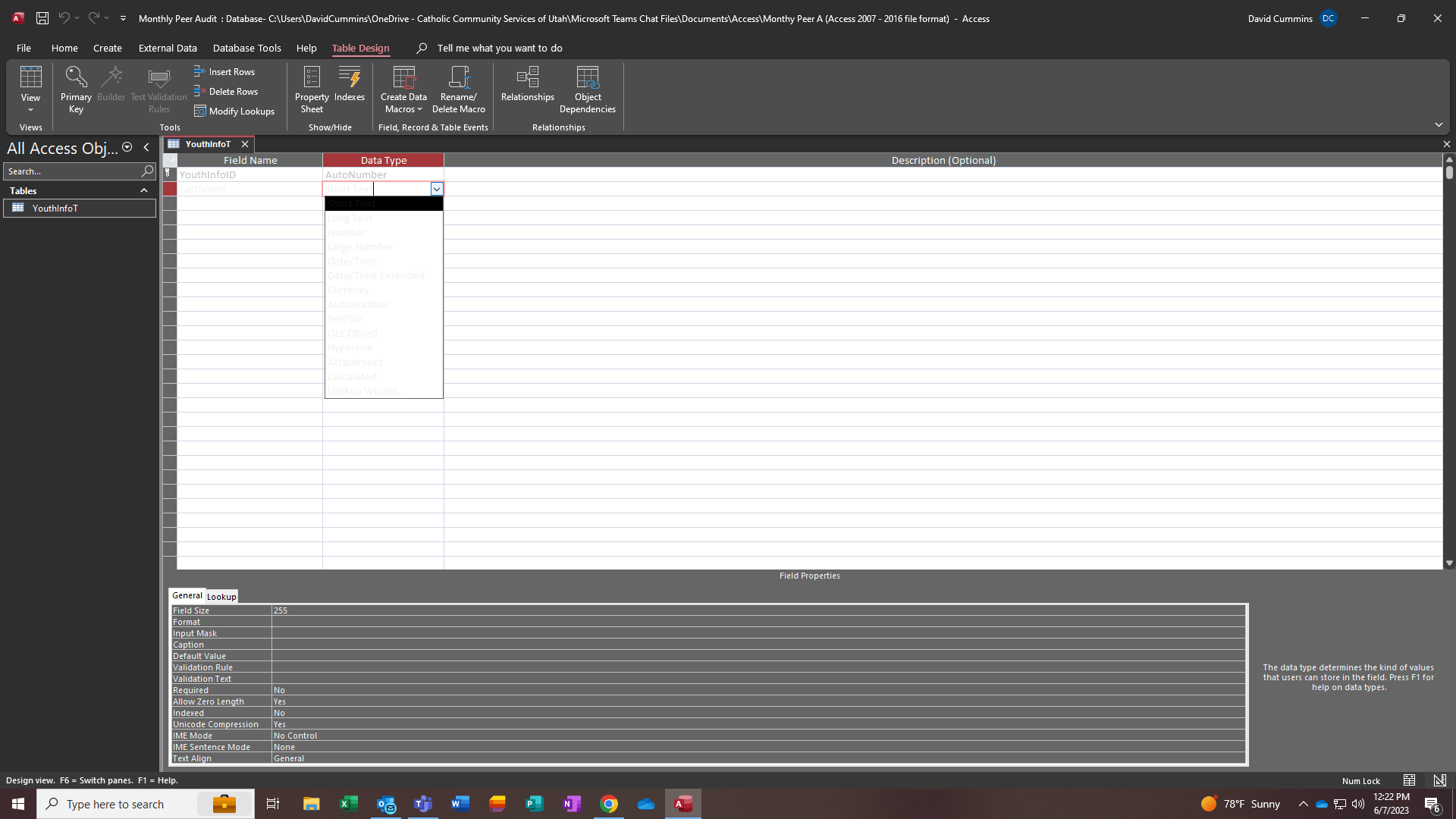This screenshot has height=819, width=1456.
Task: Collapse the Tables group in navigation pane
Action: click(x=144, y=191)
